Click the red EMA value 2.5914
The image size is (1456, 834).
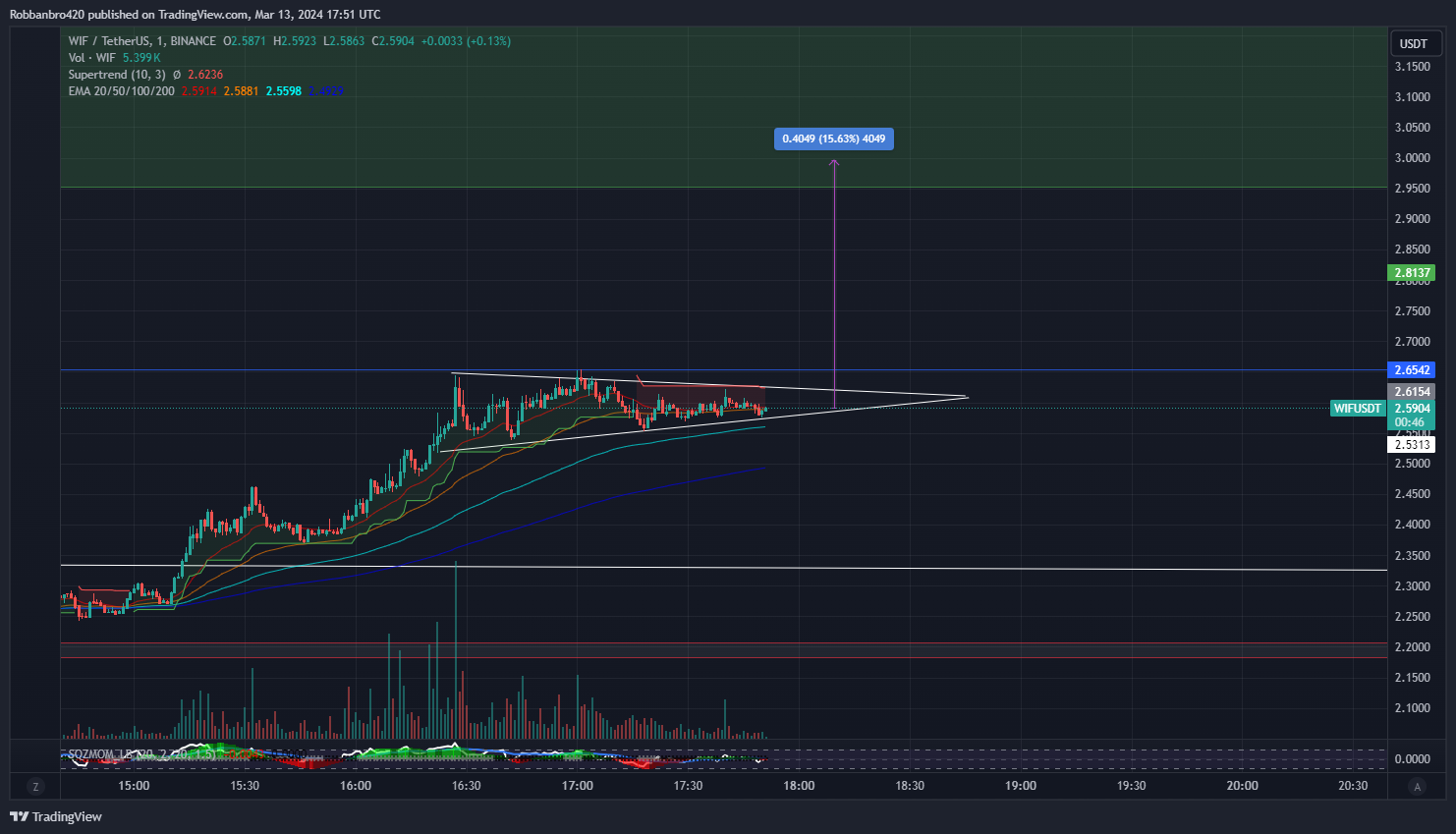click(x=199, y=91)
